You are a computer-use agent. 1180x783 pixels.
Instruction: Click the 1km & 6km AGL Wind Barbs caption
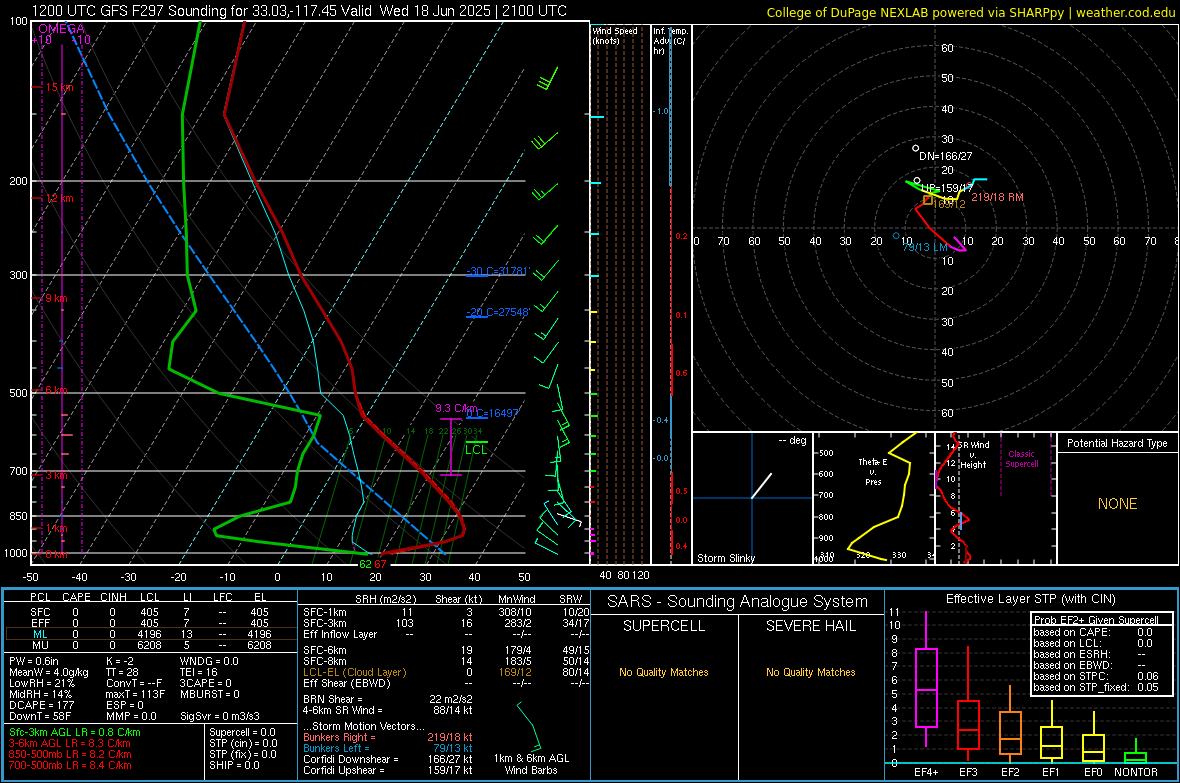coord(531,764)
